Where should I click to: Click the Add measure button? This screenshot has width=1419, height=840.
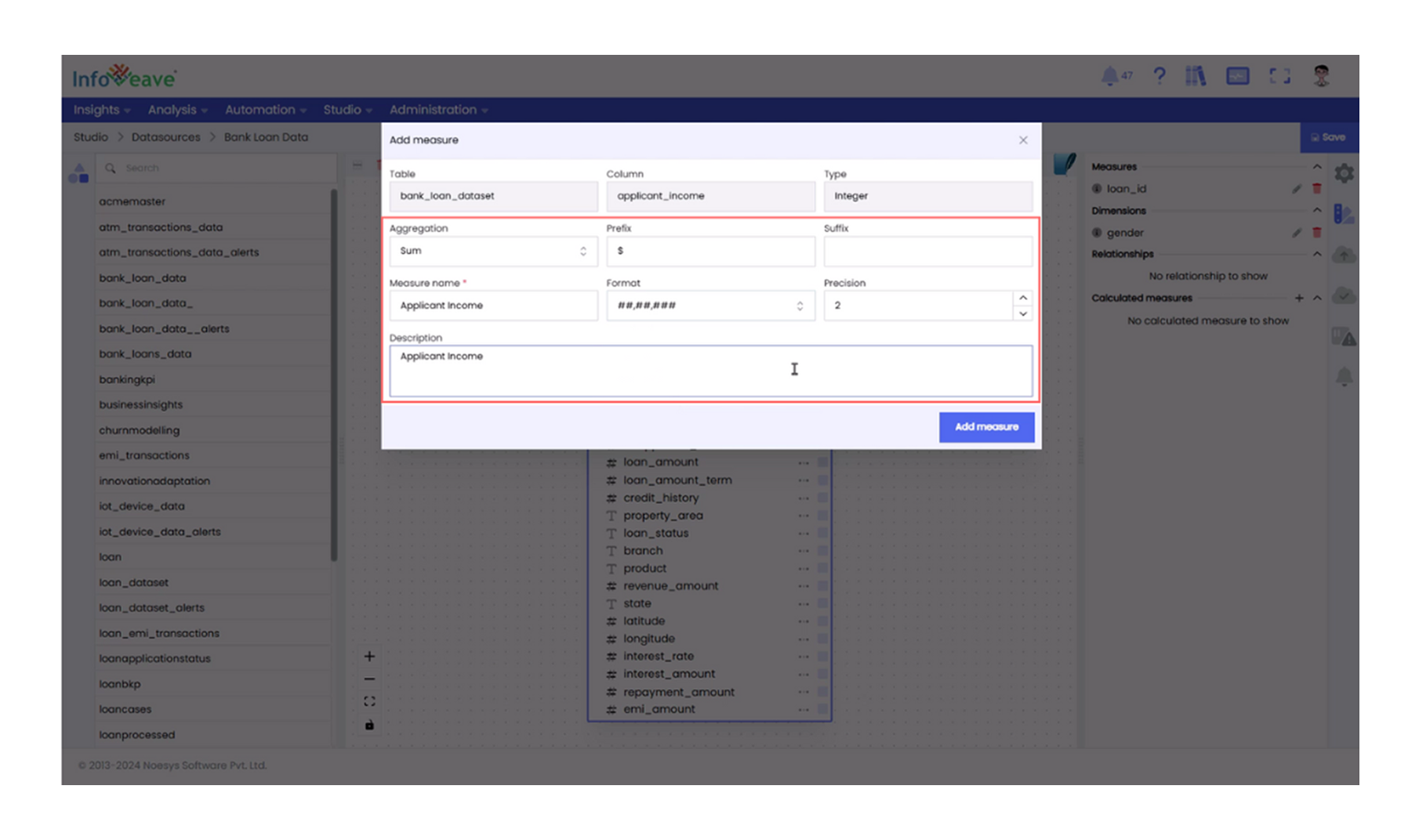[986, 427]
